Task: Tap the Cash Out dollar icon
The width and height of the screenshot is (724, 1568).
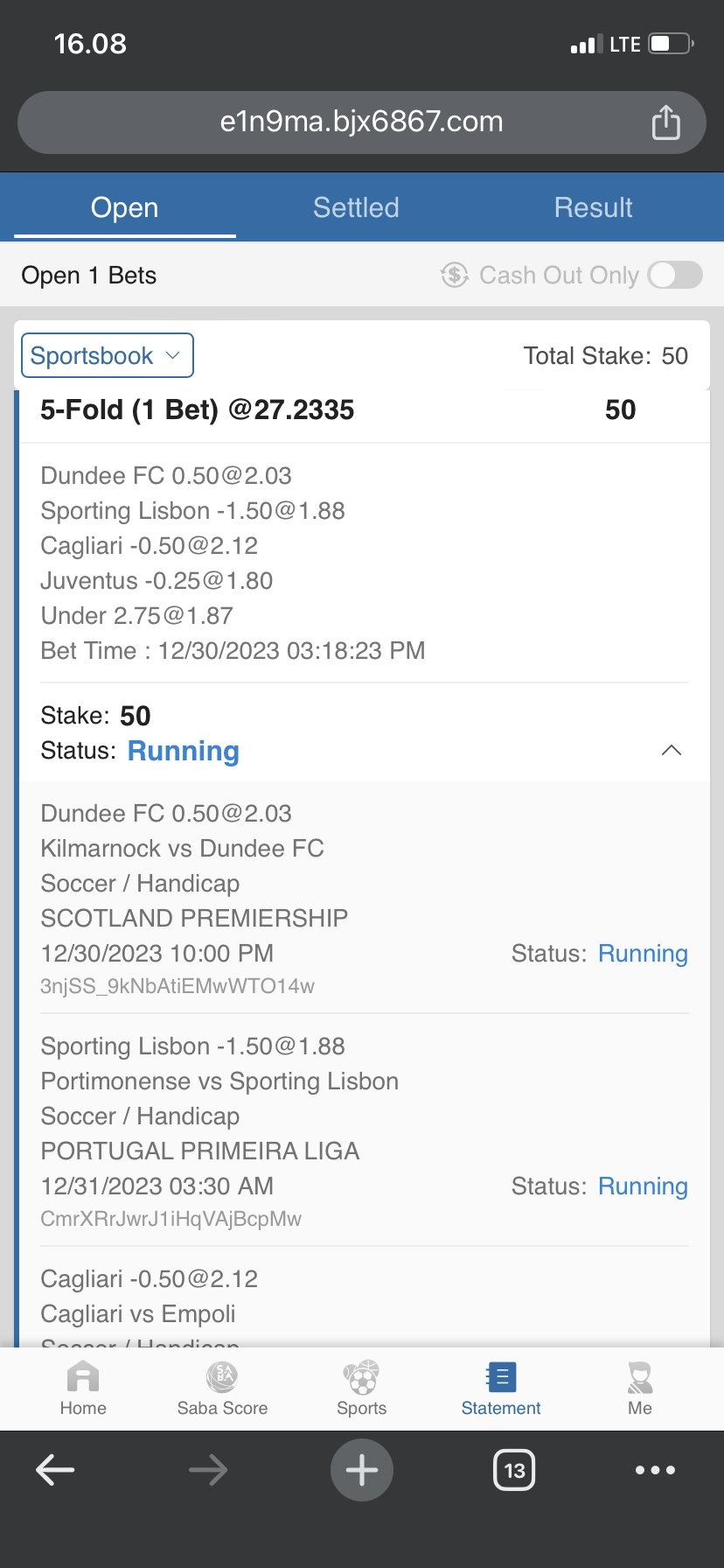Action: [455, 276]
